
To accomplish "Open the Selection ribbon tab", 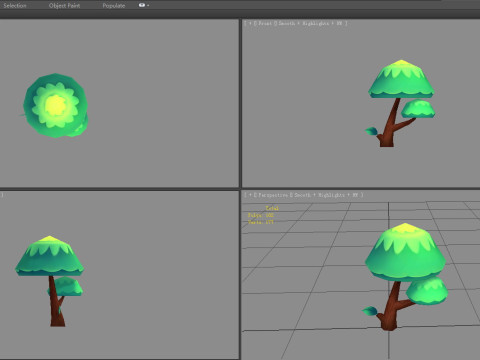I will tap(15, 6).
